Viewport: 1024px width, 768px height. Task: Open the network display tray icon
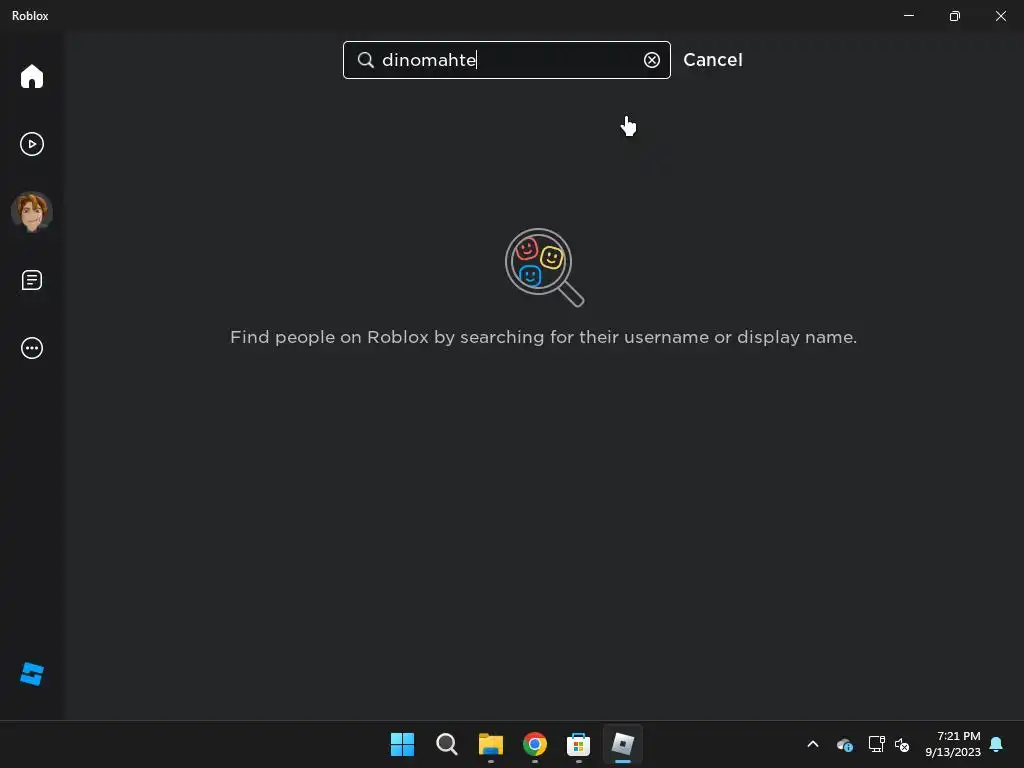click(x=876, y=744)
